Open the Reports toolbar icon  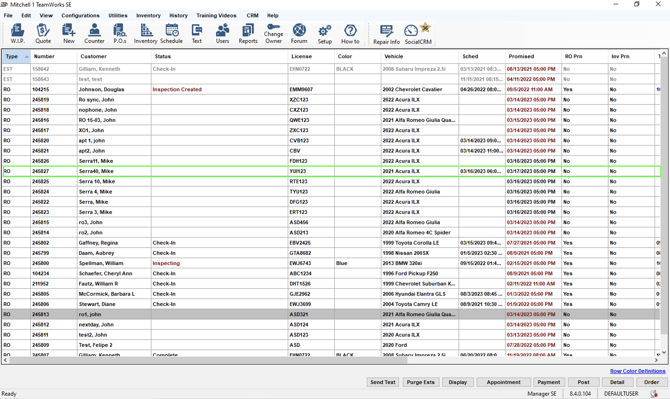click(248, 34)
